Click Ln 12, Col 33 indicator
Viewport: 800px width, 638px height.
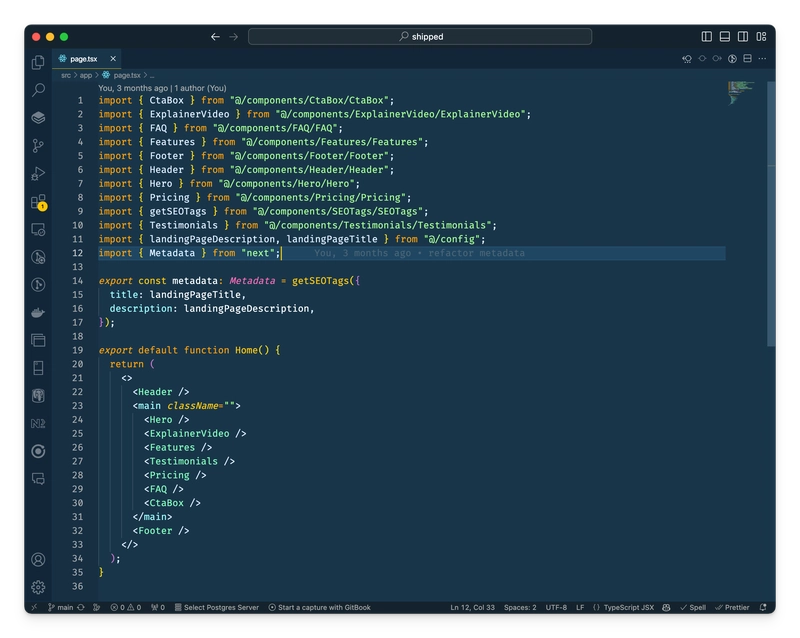[472, 607]
